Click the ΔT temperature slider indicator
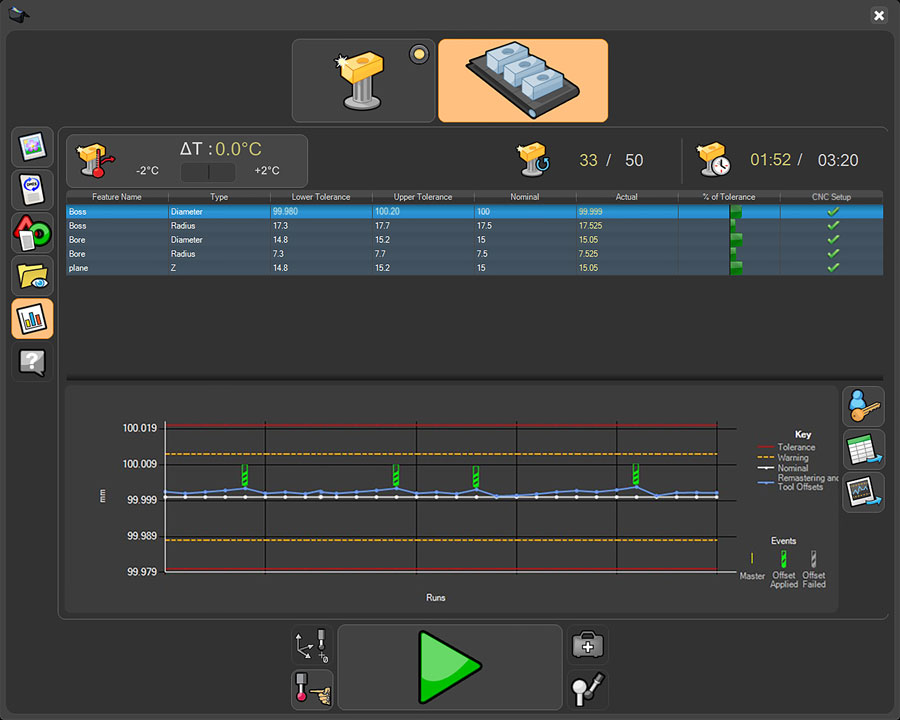The image size is (900, 720). (208, 172)
